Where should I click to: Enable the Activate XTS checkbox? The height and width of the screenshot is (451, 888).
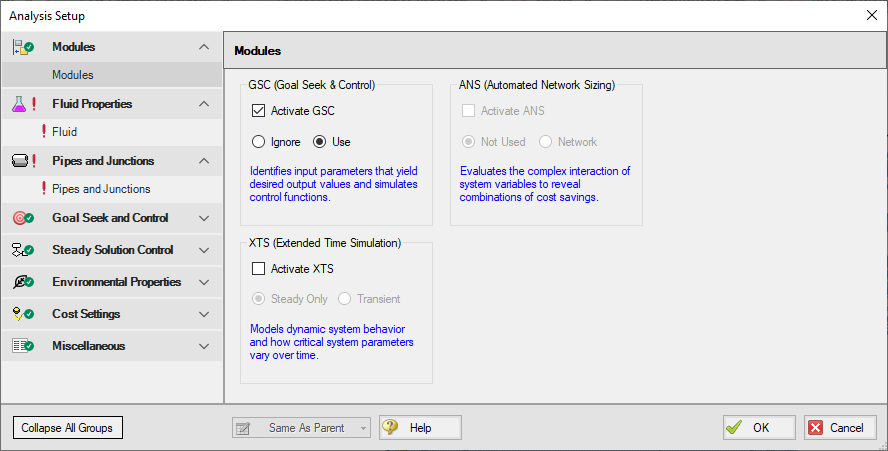[259, 268]
